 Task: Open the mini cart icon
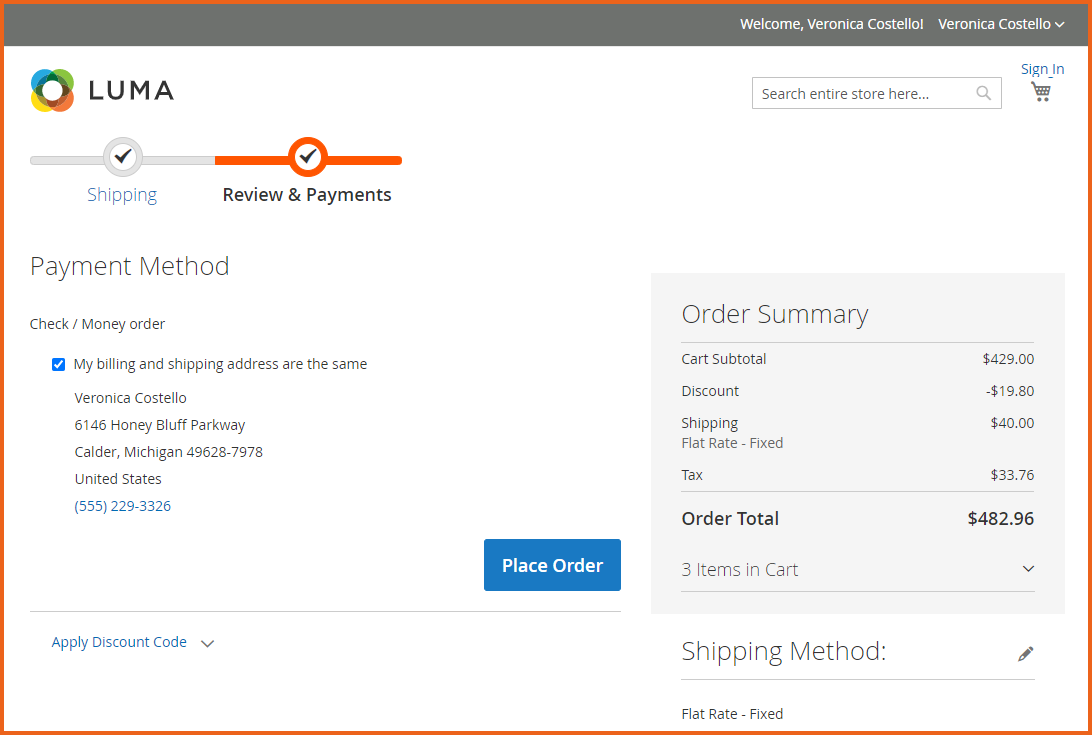(x=1041, y=91)
